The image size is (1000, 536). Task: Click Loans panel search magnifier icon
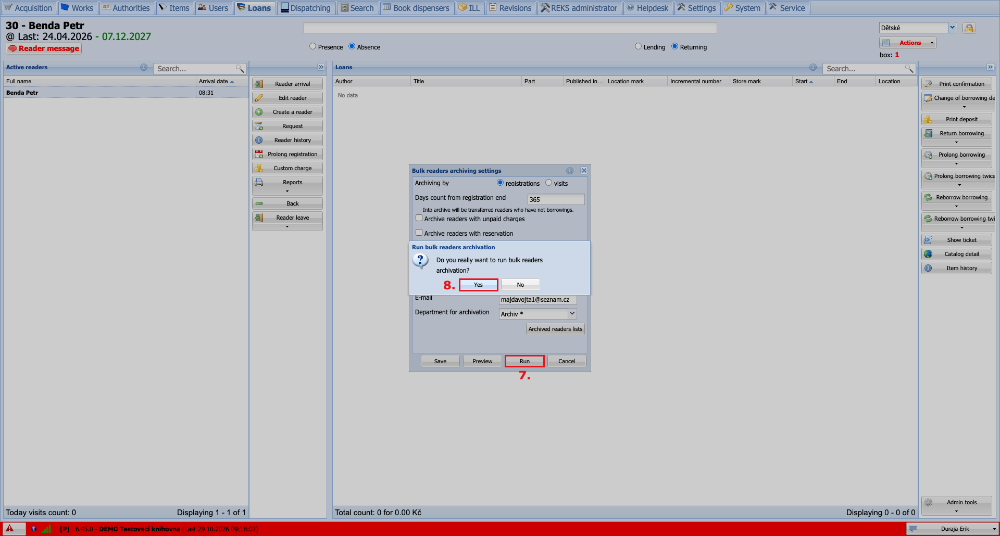909,68
